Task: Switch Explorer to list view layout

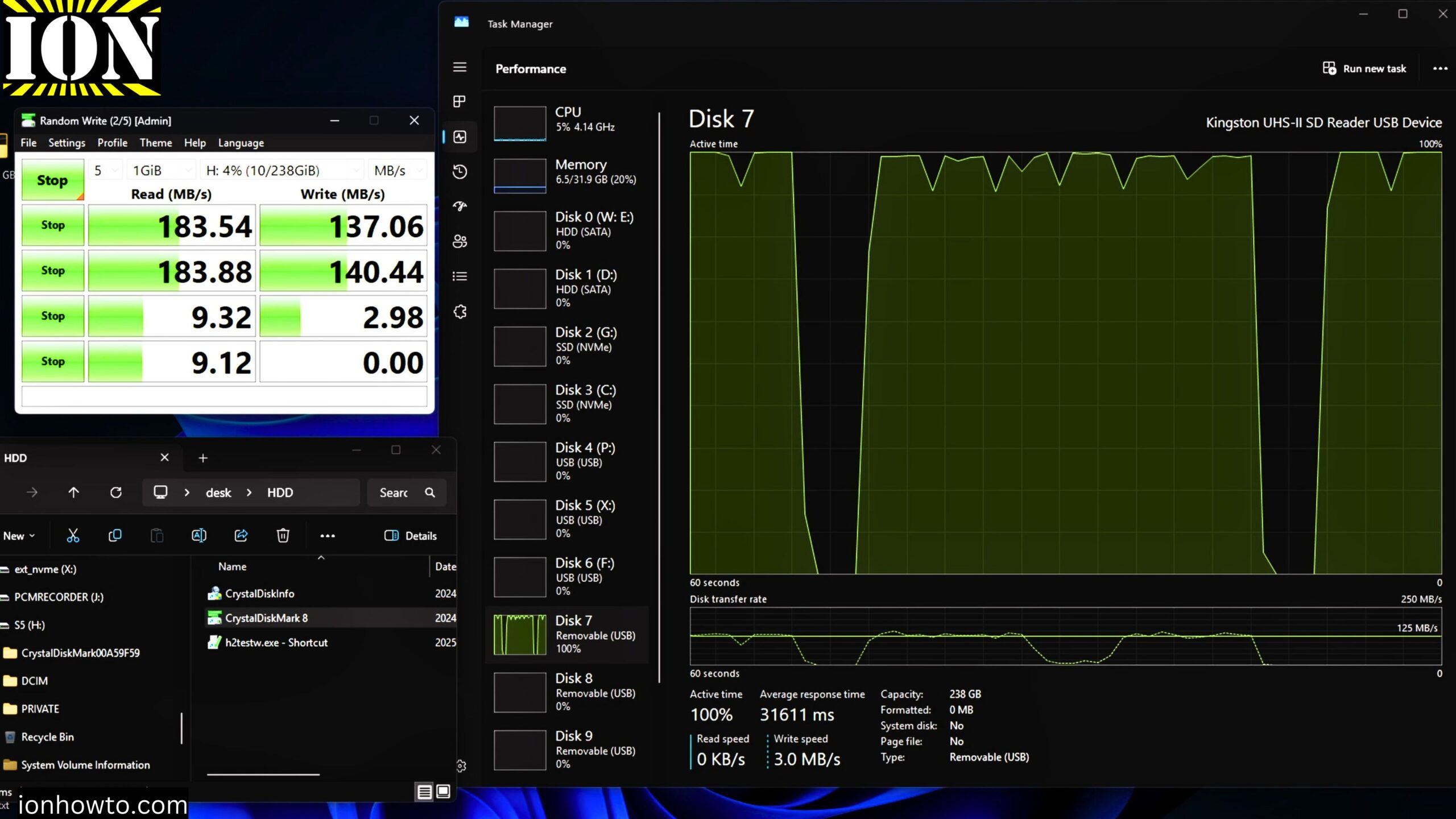Action: pos(424,791)
